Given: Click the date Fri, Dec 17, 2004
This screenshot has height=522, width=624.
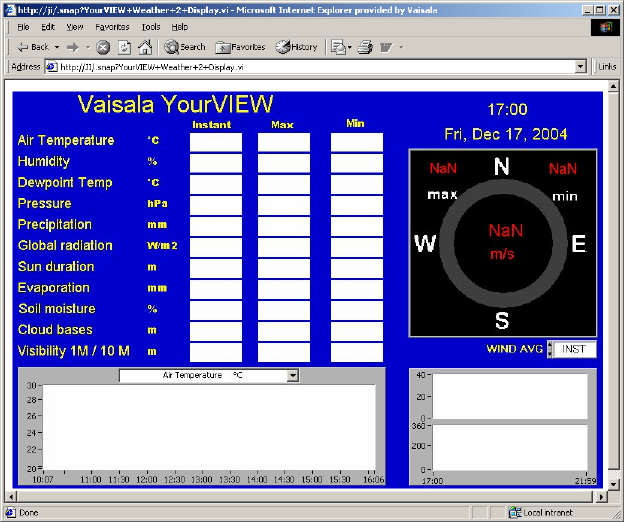Looking at the screenshot, I should (506, 134).
